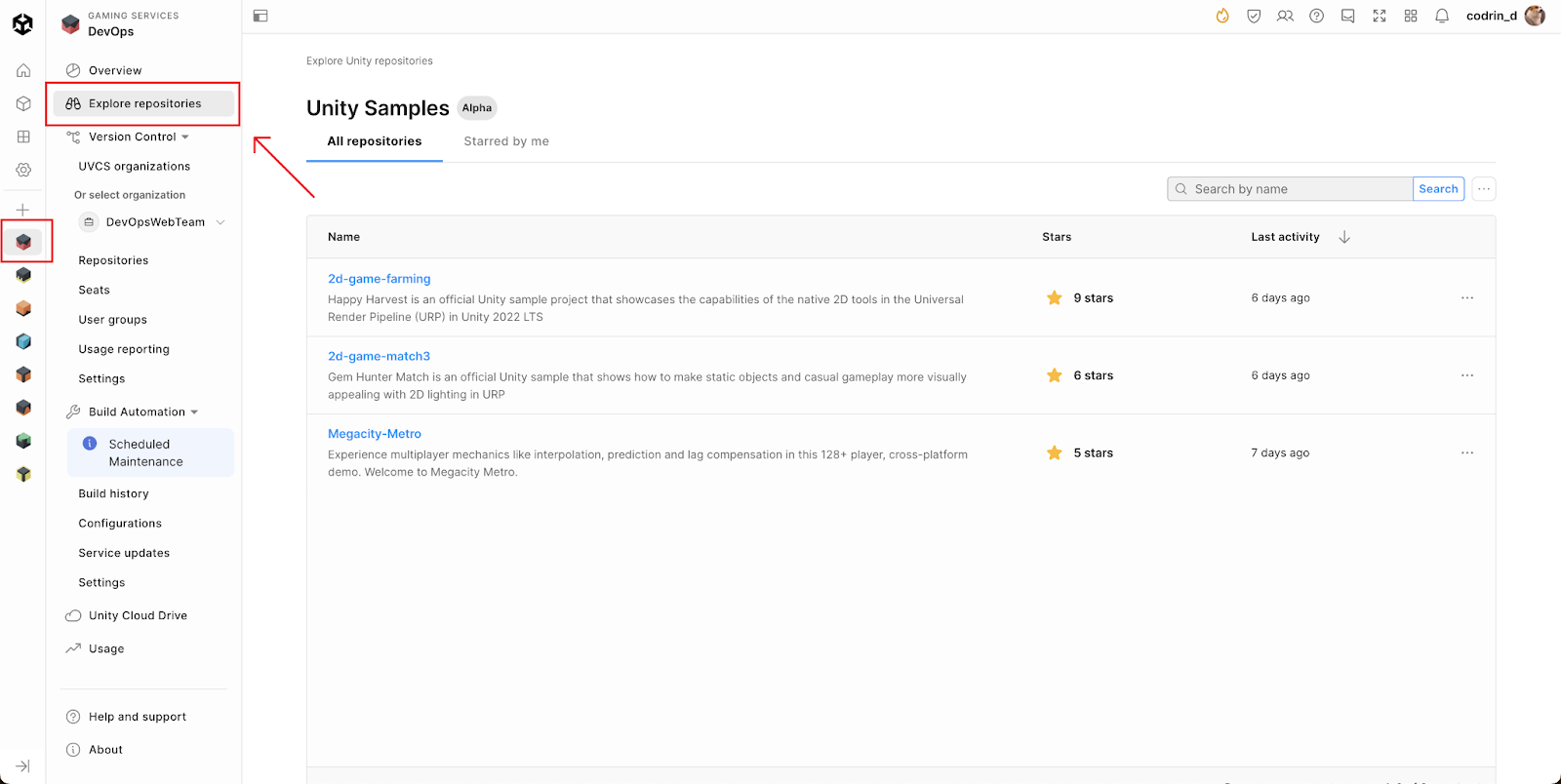Open the home icon in left rail
The height and width of the screenshot is (784, 1561).
[23, 70]
